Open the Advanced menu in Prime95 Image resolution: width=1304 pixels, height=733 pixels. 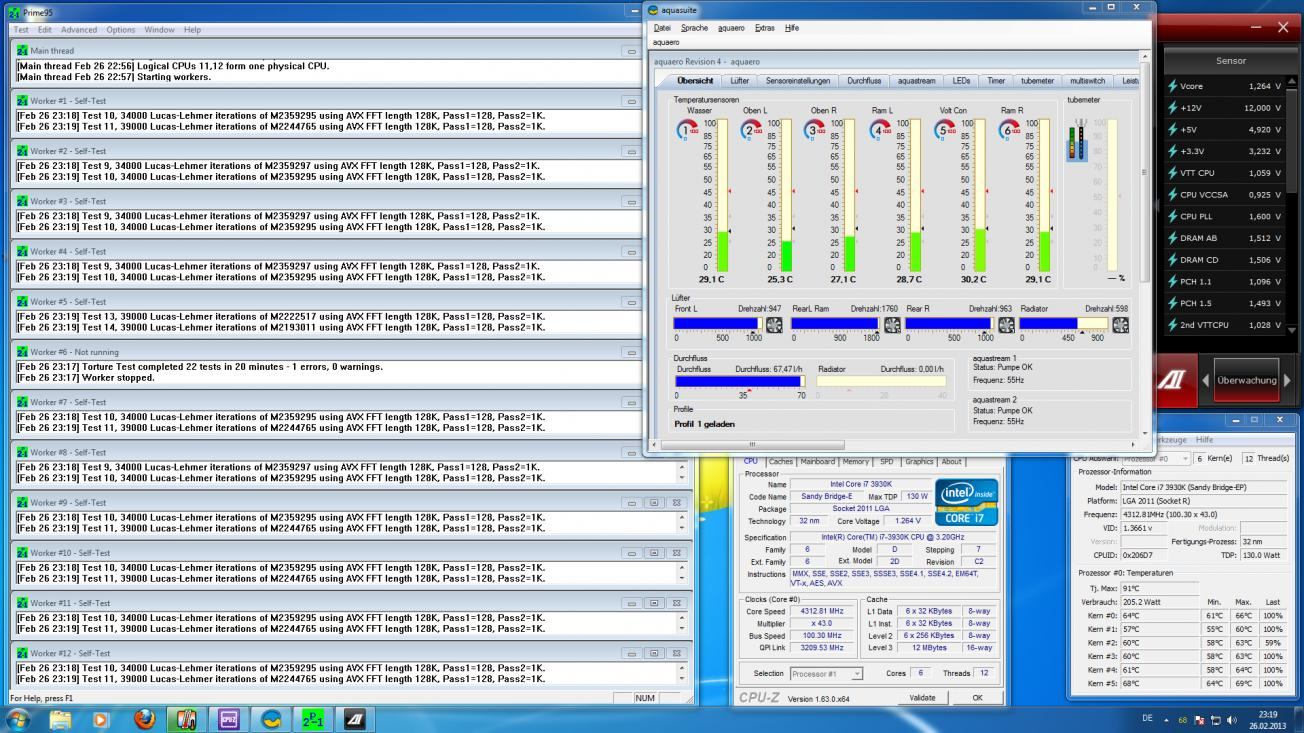pyautogui.click(x=79, y=30)
